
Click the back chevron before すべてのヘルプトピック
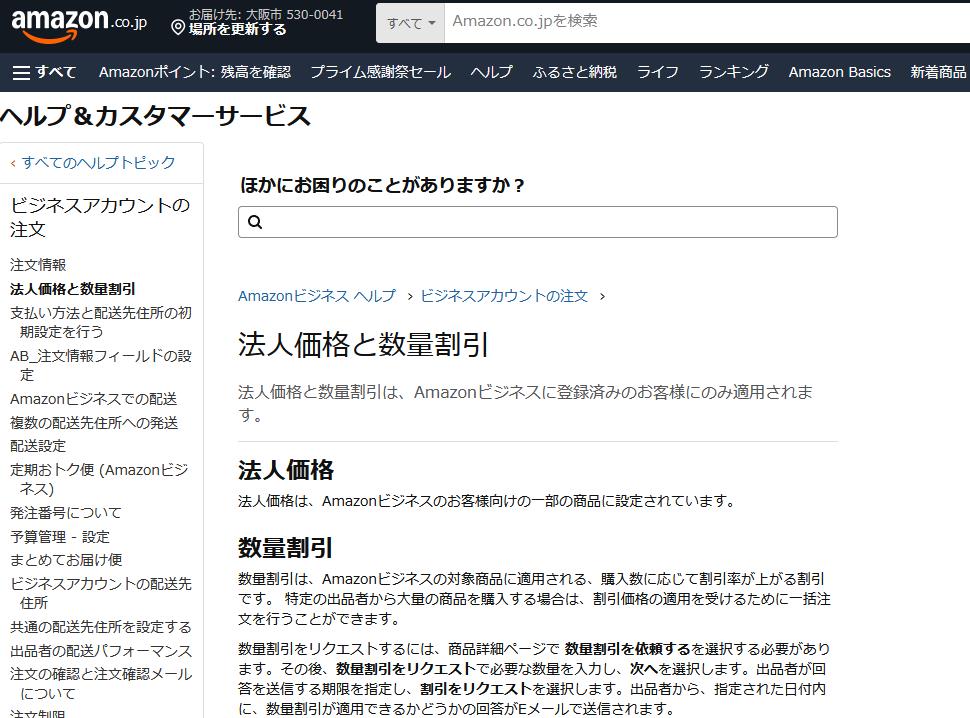point(13,163)
